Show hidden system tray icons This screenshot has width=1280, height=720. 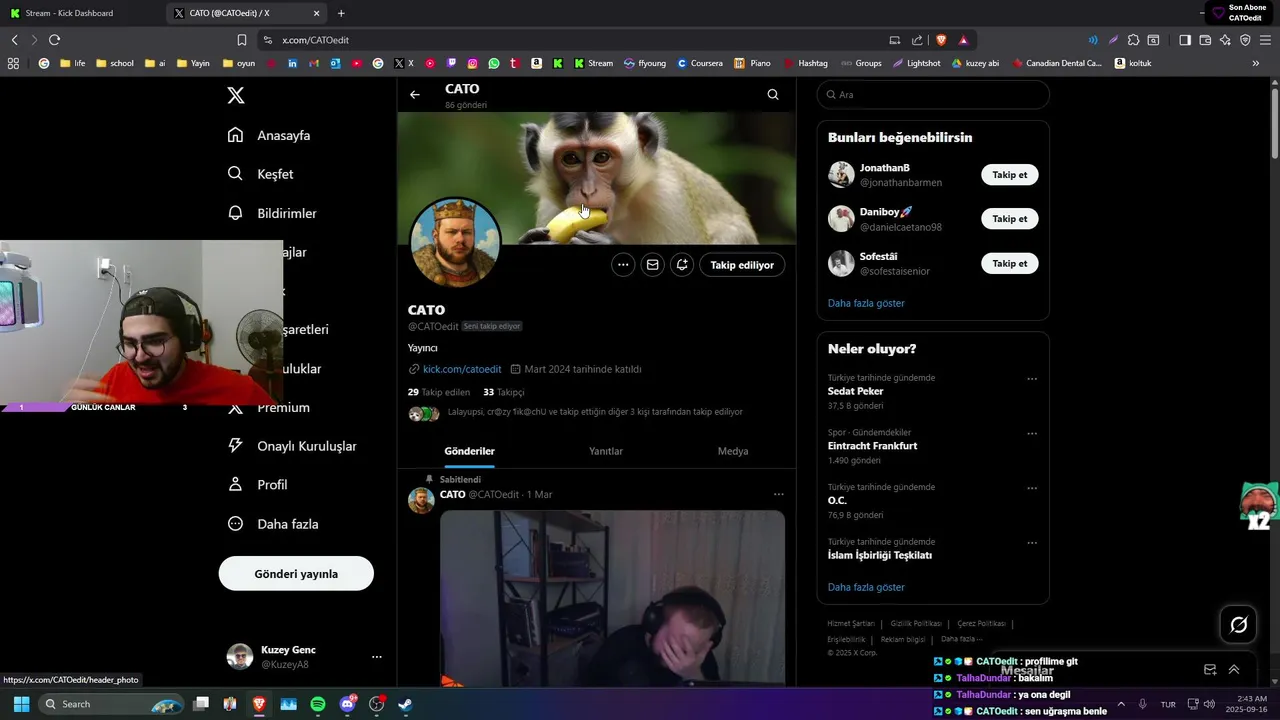coord(1121,704)
